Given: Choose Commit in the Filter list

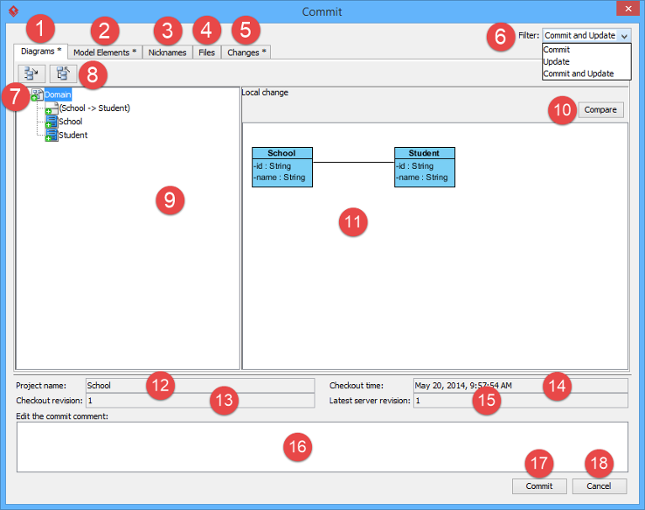Looking at the screenshot, I should [x=587, y=49].
